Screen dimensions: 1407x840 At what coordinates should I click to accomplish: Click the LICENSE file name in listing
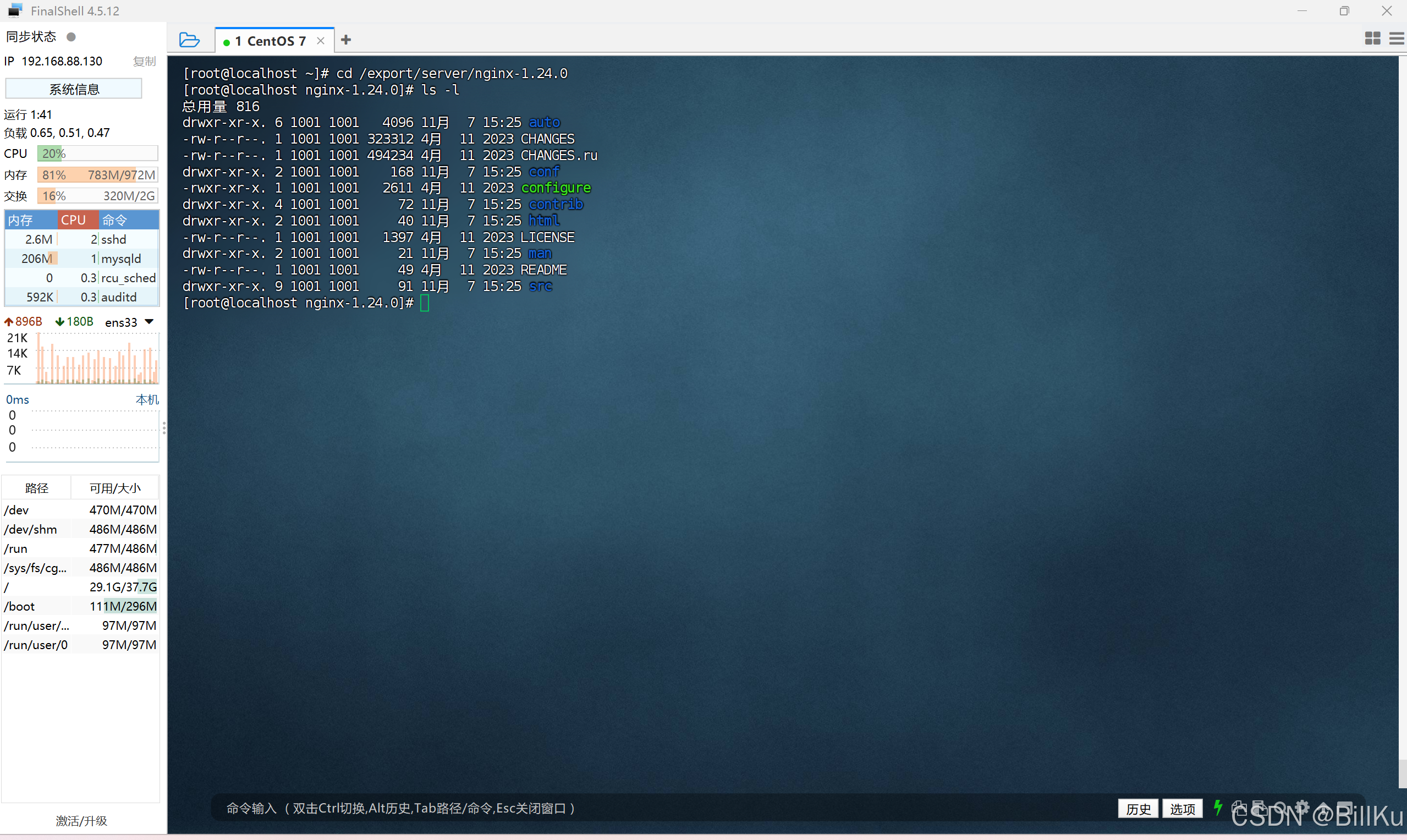[x=548, y=237]
